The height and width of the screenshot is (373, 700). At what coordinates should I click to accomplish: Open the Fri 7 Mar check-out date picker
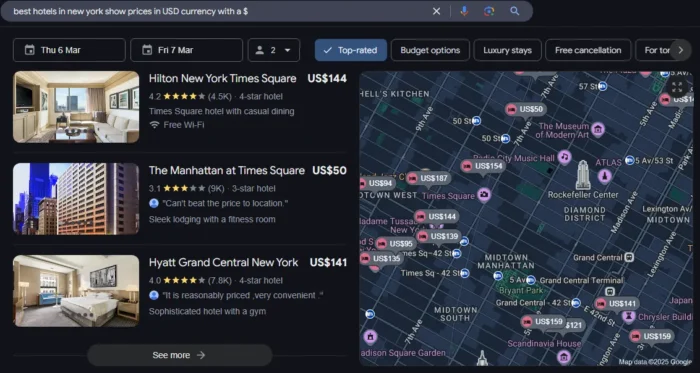pos(186,50)
